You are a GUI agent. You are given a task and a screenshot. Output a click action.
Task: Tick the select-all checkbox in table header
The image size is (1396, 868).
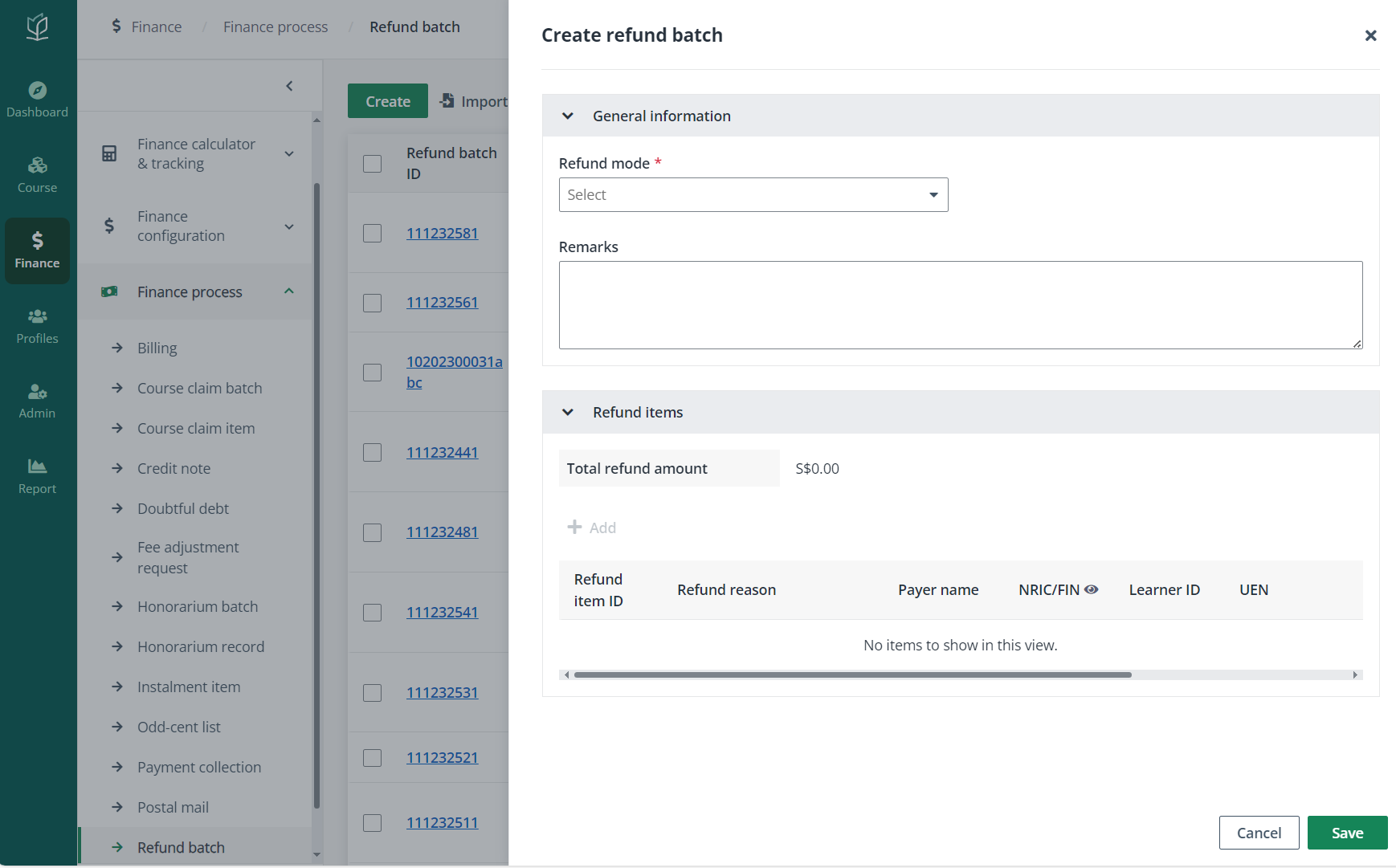[372, 164]
